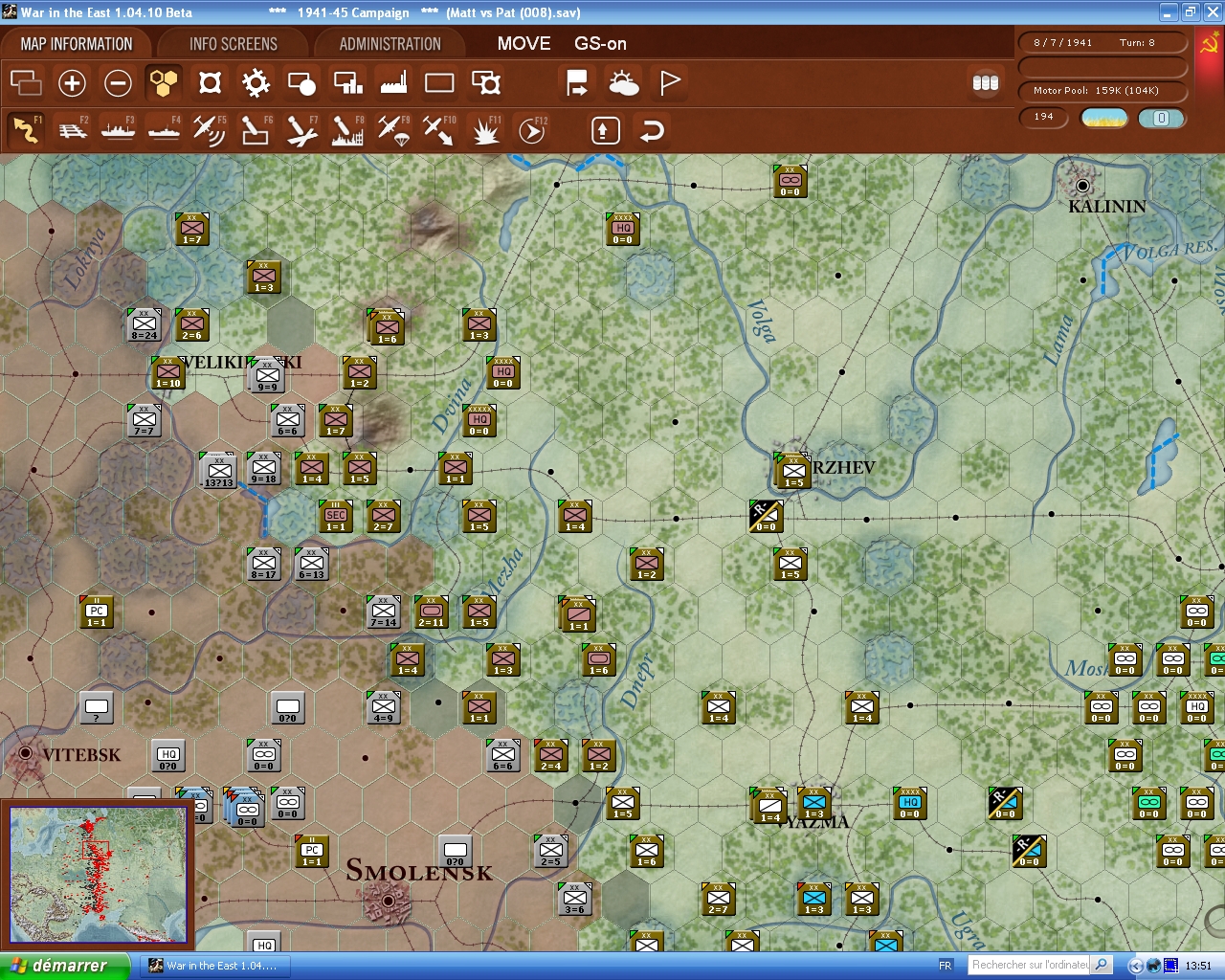Select F1 move mode

pos(26,130)
